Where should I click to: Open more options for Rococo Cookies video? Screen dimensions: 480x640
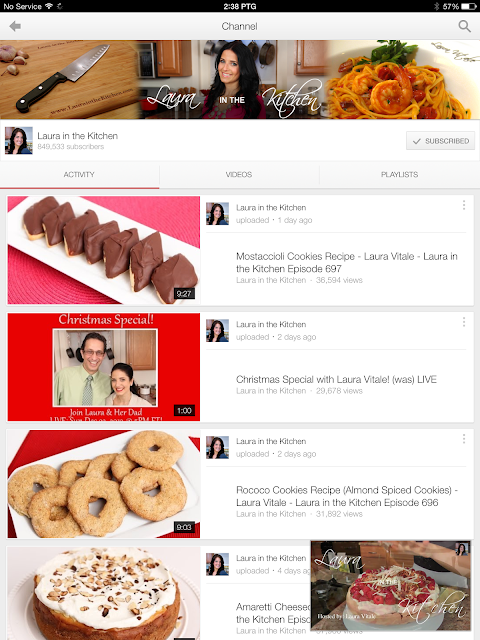pyautogui.click(x=464, y=439)
